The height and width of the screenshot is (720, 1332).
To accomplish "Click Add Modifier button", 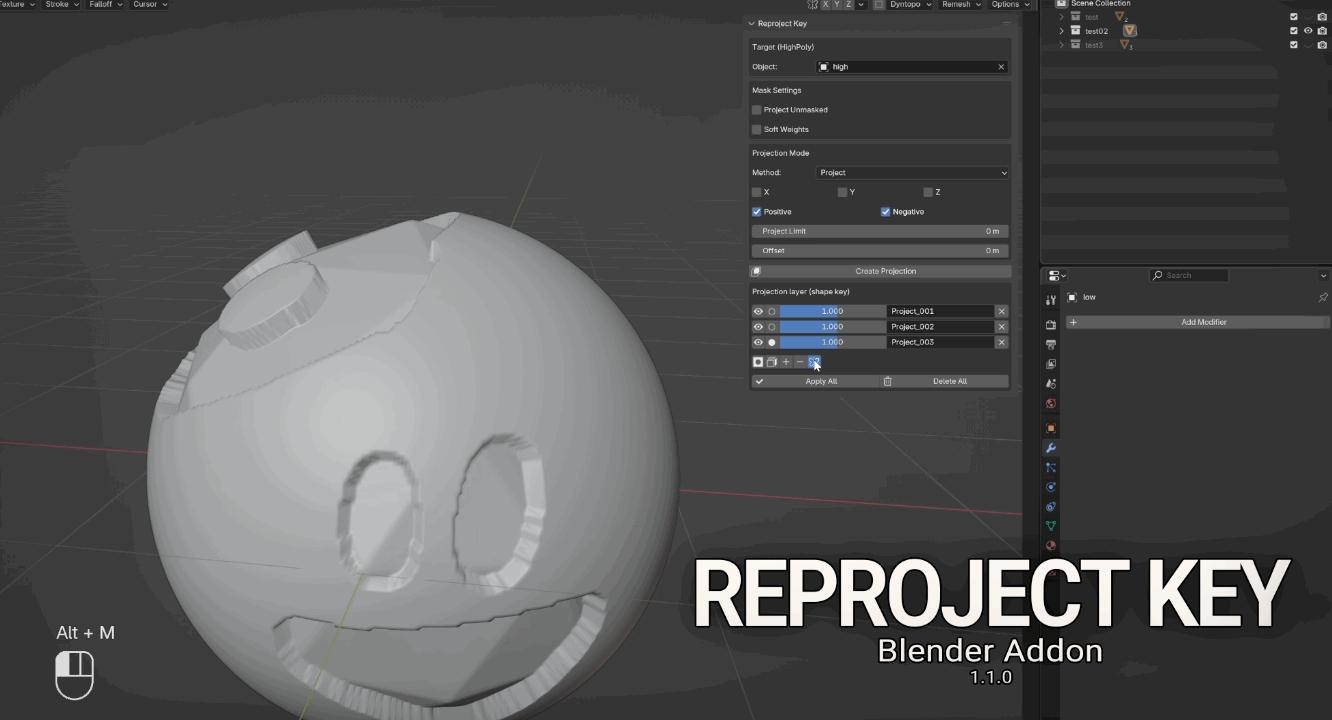I will click(1197, 322).
